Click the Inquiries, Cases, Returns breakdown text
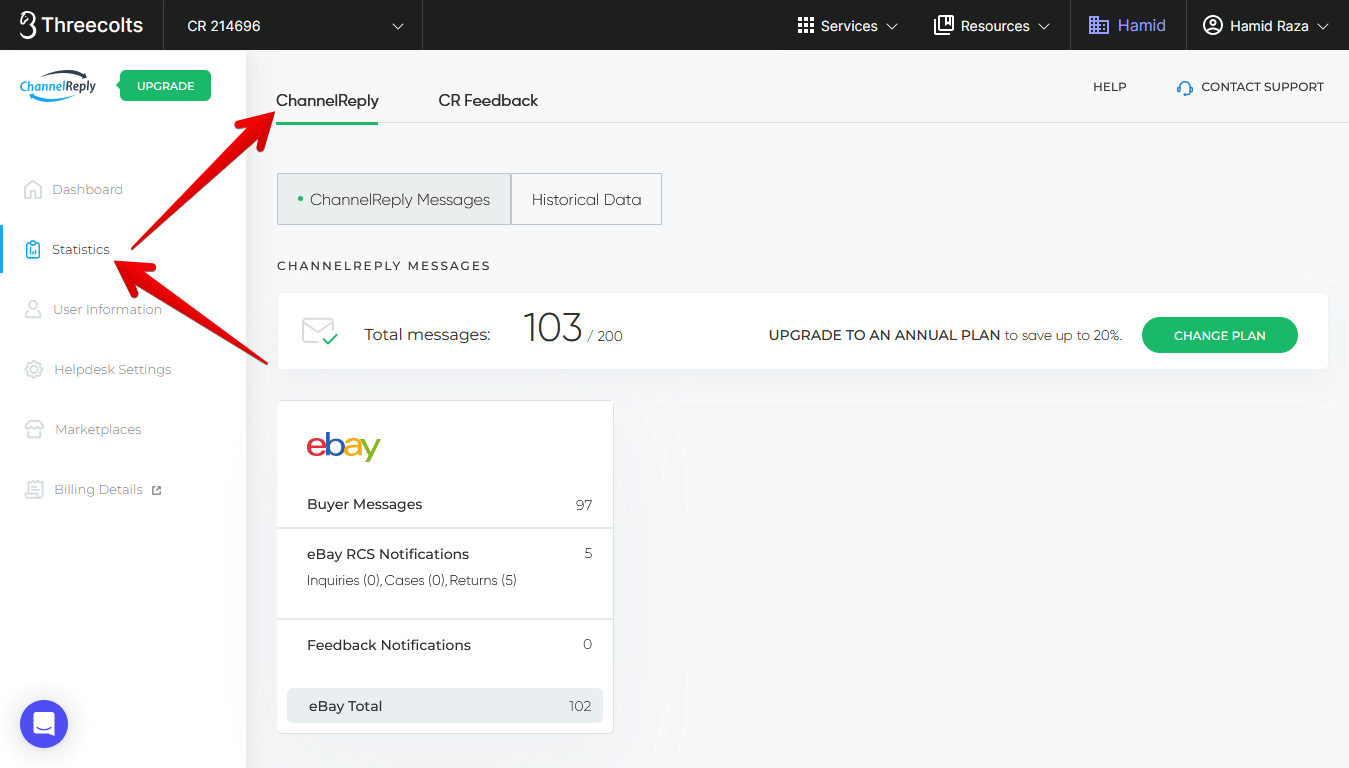Screen dimensions: 1349x768 [x=412, y=580]
